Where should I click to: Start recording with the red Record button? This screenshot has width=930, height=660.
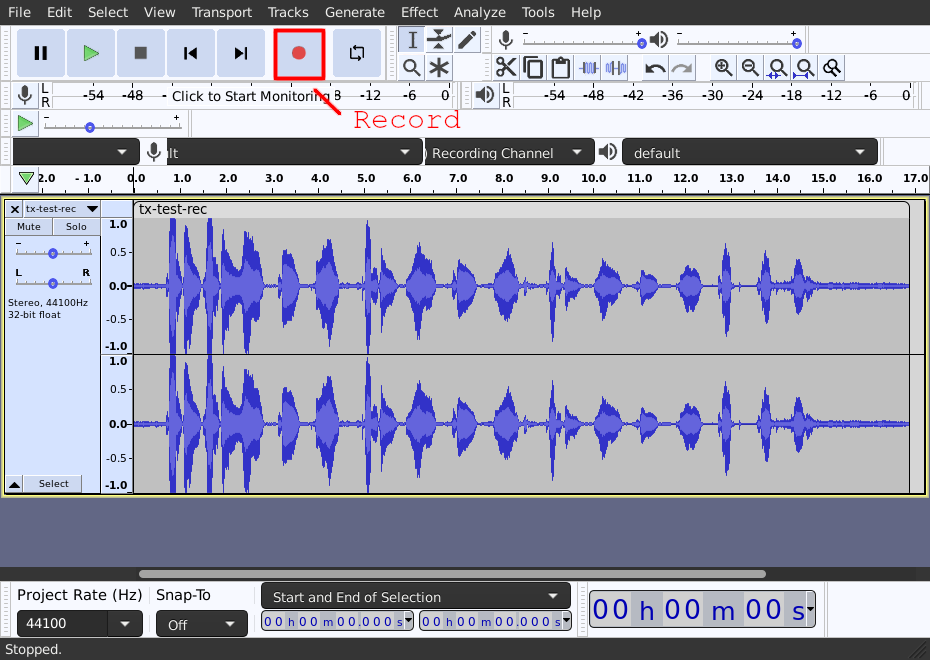(299, 53)
